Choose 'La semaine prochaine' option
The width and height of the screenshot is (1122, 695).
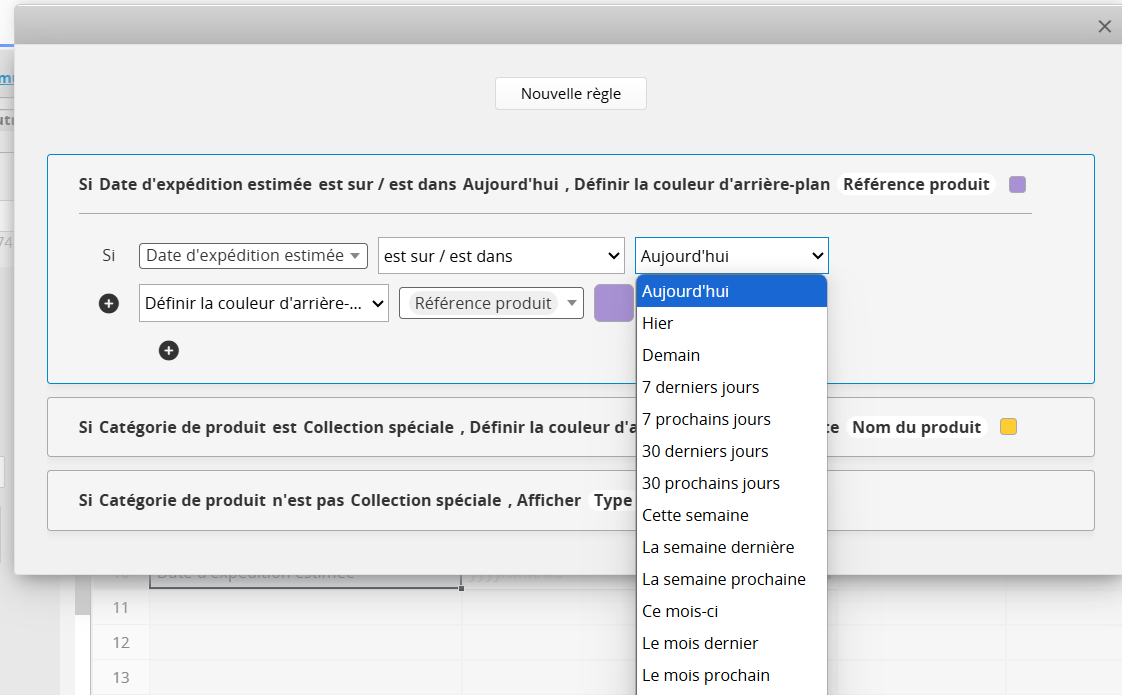(731, 579)
